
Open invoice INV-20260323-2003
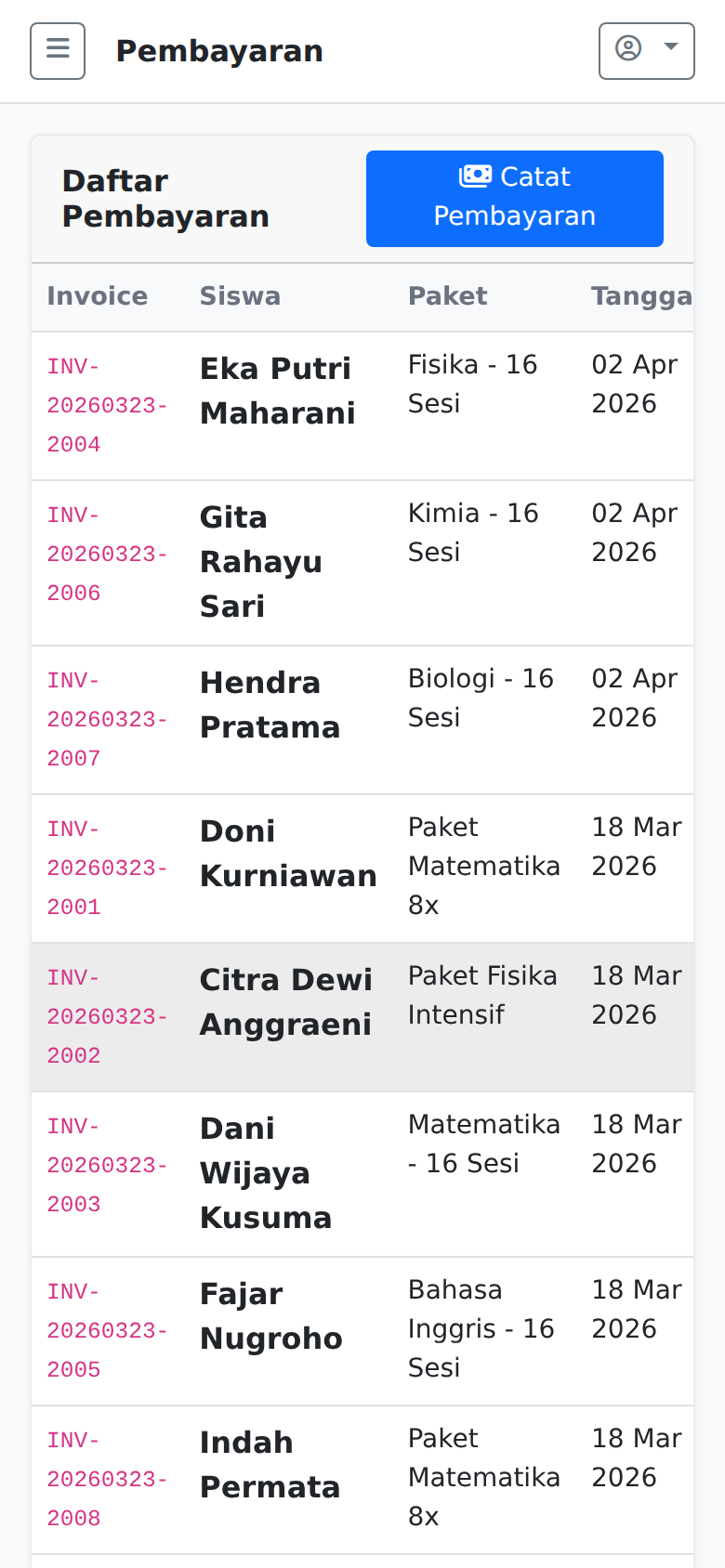[x=106, y=1166]
